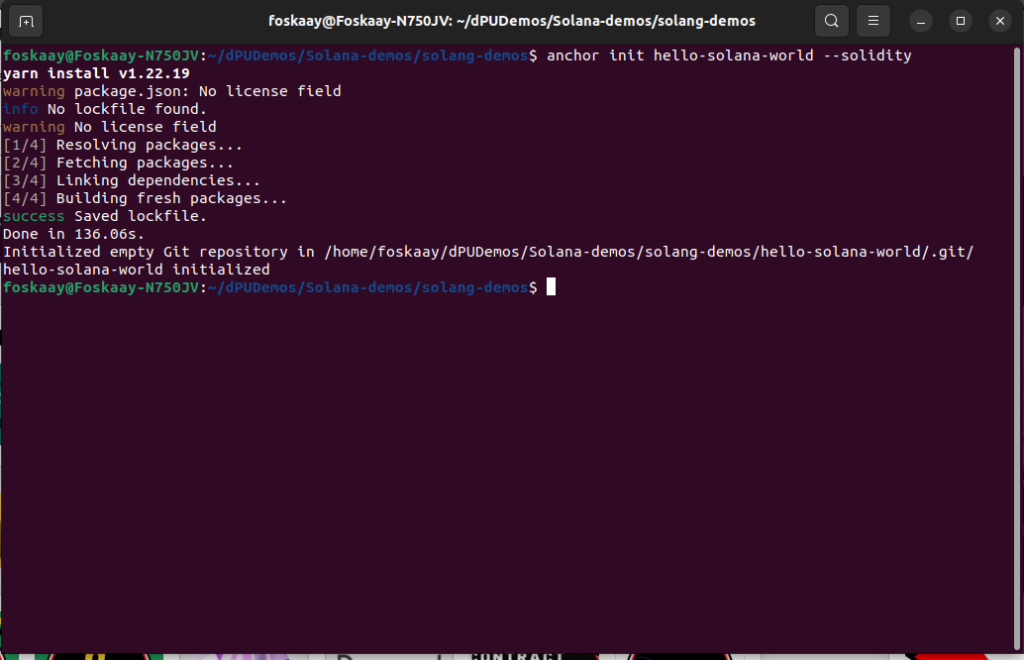Screen dimensions: 1024x660
Task: Click the '[3/4] Linking dependencies...' line
Action: pyautogui.click(x=131, y=180)
